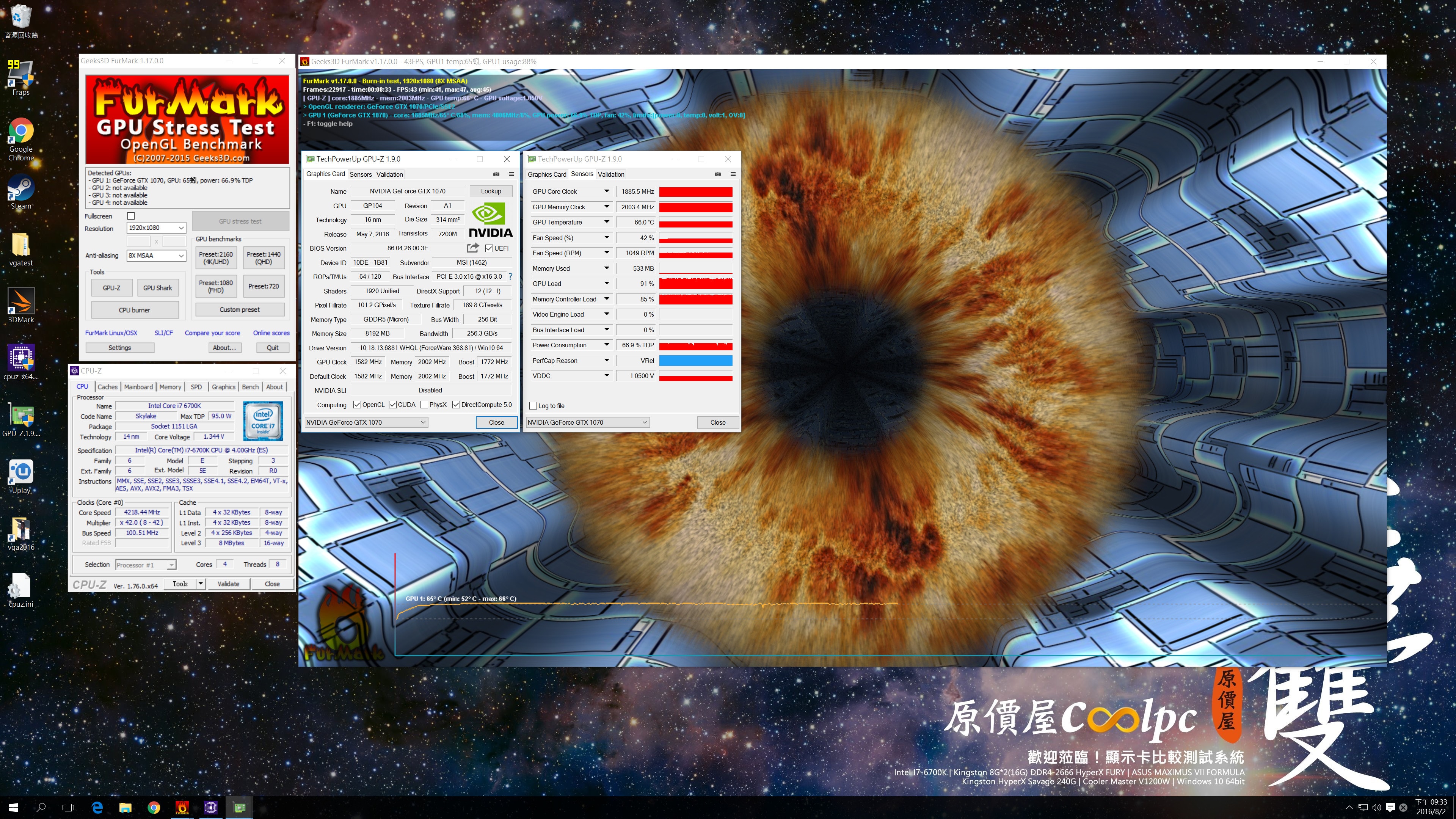Screen dimensions: 1456x819
Task: Open Task View on the taskbar
Action: [68, 808]
